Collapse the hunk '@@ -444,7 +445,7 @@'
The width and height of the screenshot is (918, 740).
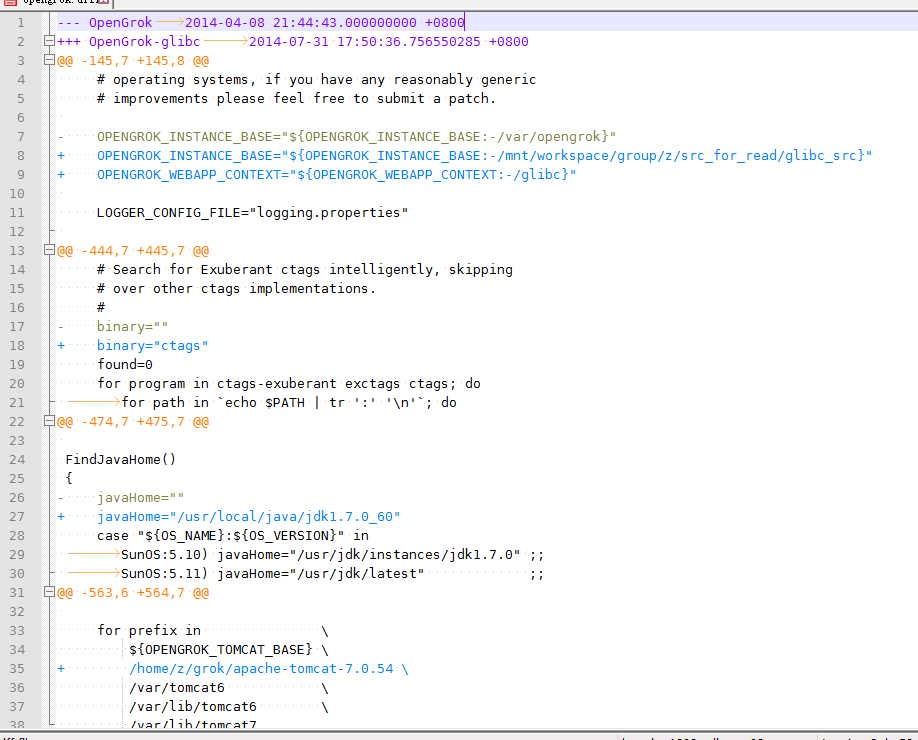pos(49,250)
